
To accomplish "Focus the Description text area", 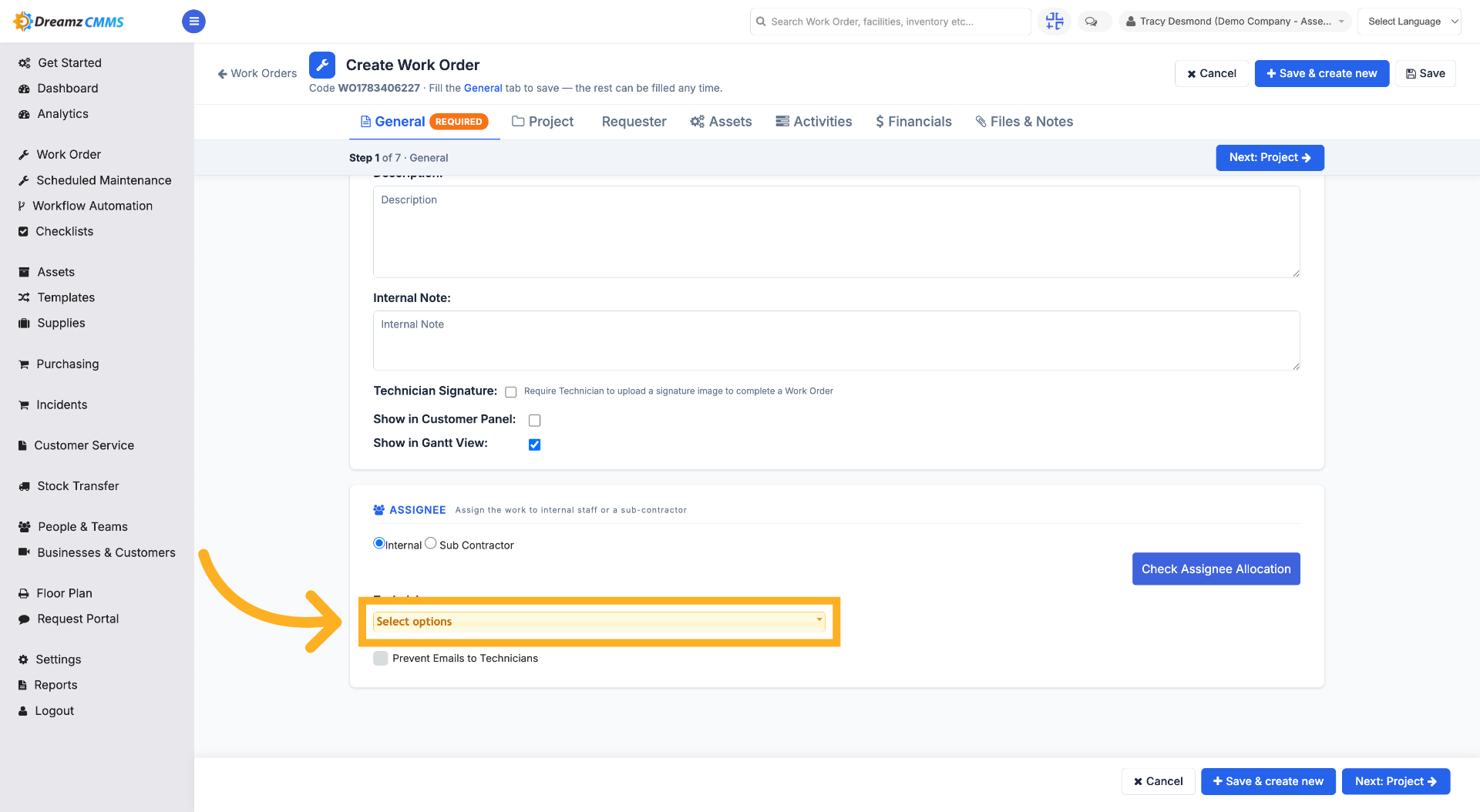I will 836,232.
